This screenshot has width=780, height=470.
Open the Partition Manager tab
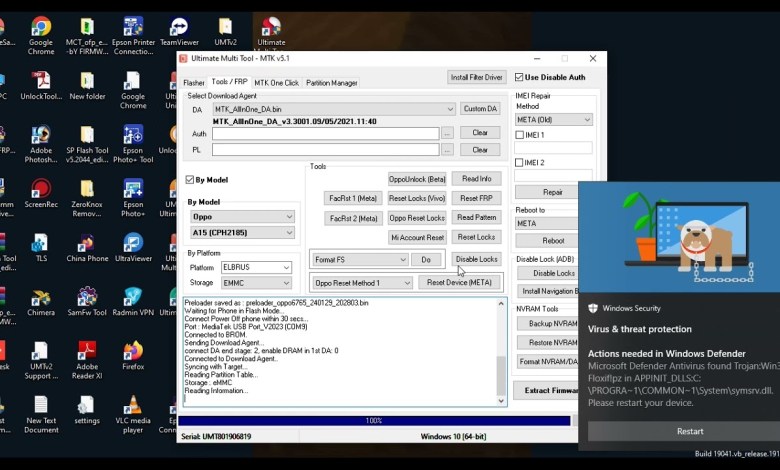coord(331,83)
